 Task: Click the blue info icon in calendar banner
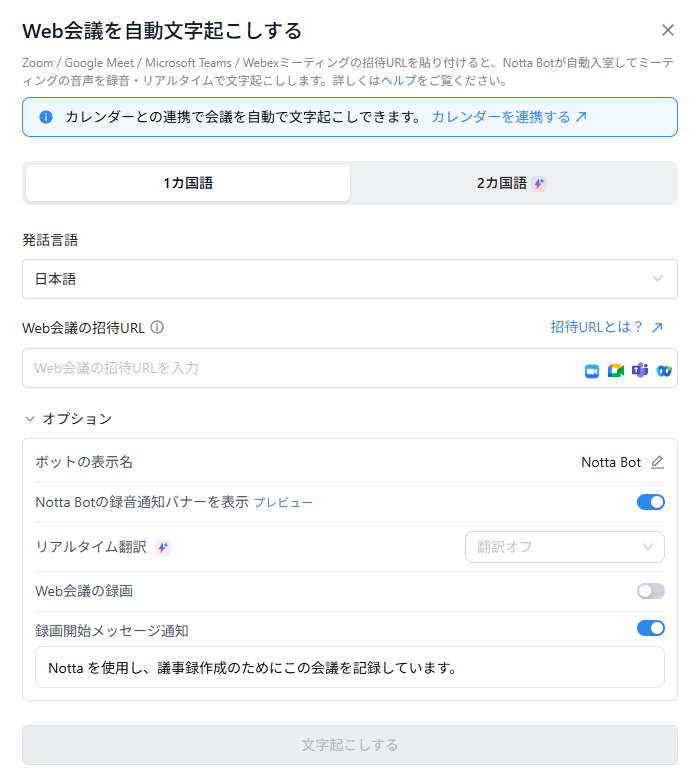point(46,117)
